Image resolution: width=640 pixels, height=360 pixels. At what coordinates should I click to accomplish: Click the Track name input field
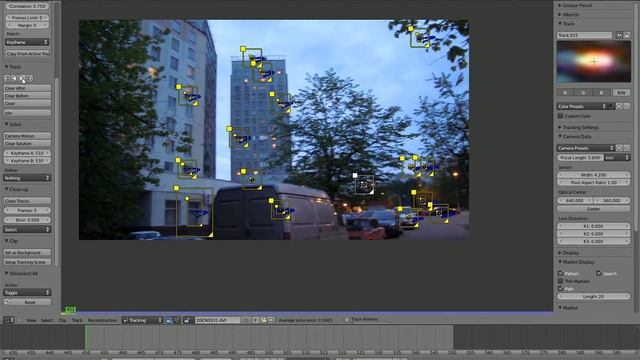point(585,36)
